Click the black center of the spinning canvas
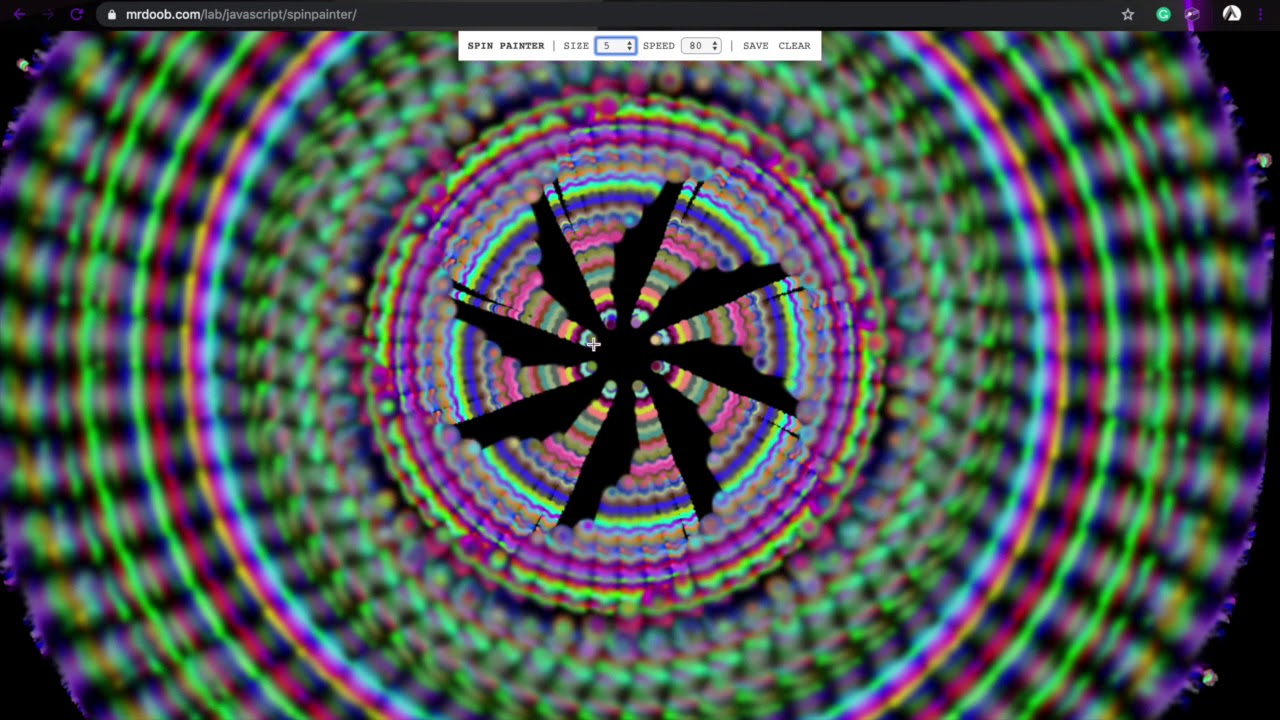Screen dimensions: 1280x720 pyautogui.click(x=626, y=350)
